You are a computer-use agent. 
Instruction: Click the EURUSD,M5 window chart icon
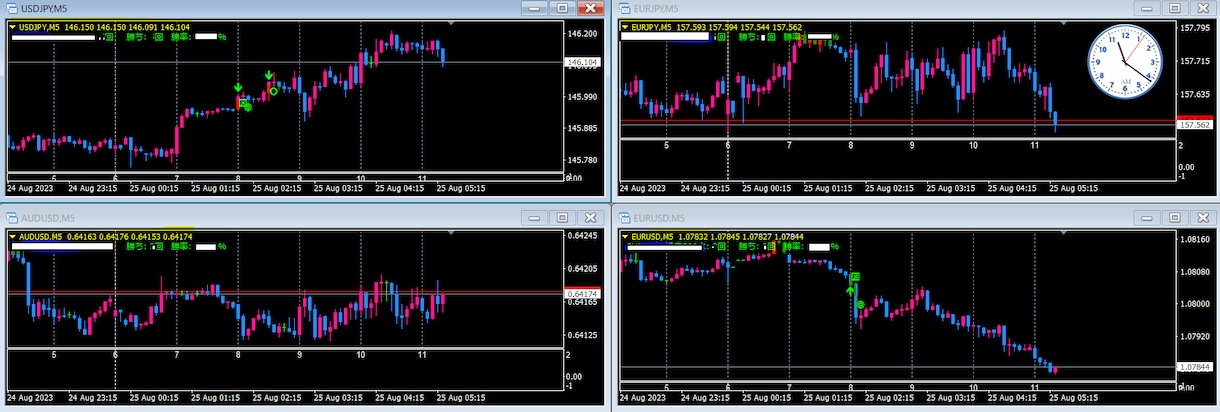point(623,217)
